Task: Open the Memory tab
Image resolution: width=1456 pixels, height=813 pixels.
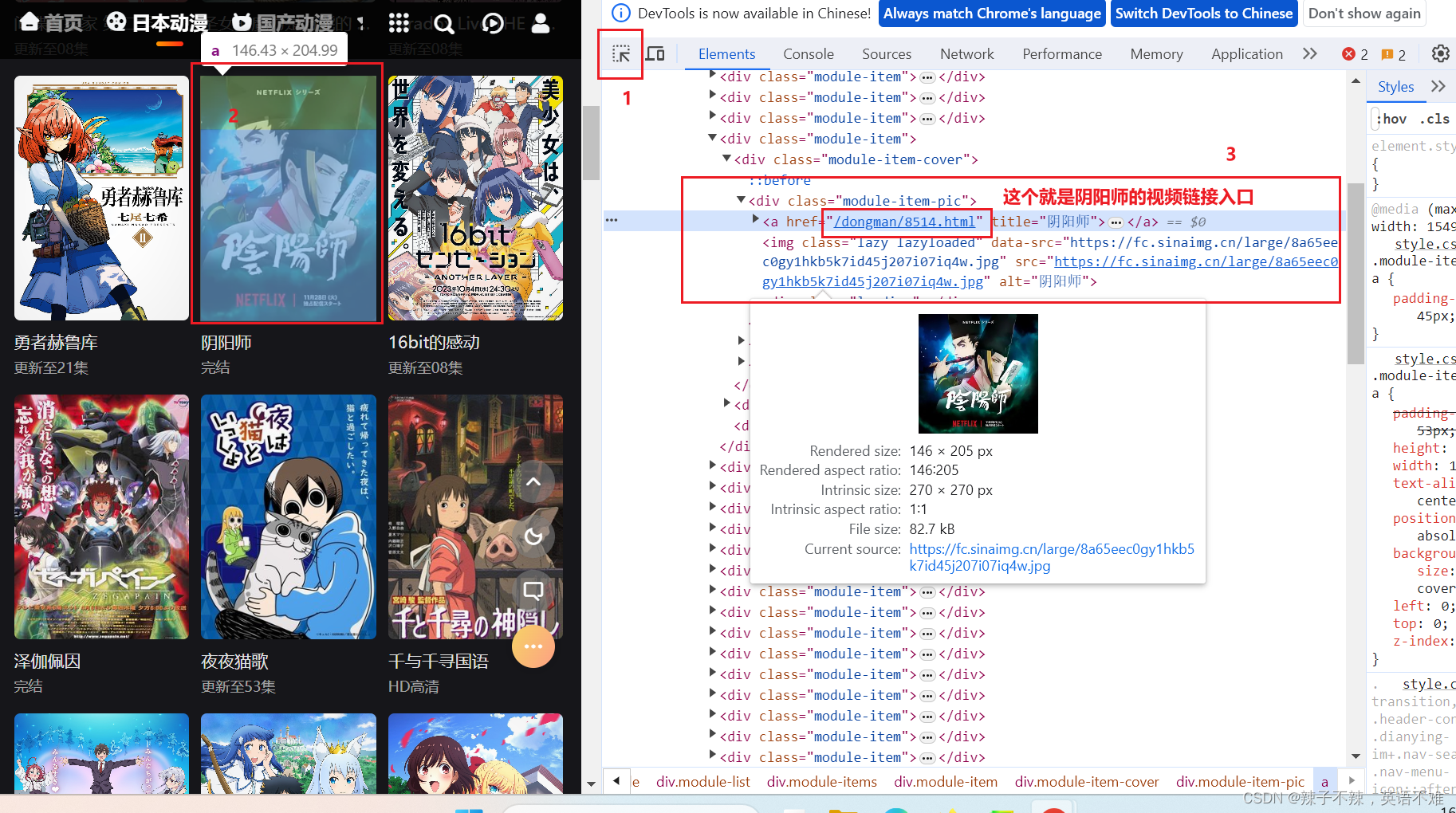Action: 1156,54
